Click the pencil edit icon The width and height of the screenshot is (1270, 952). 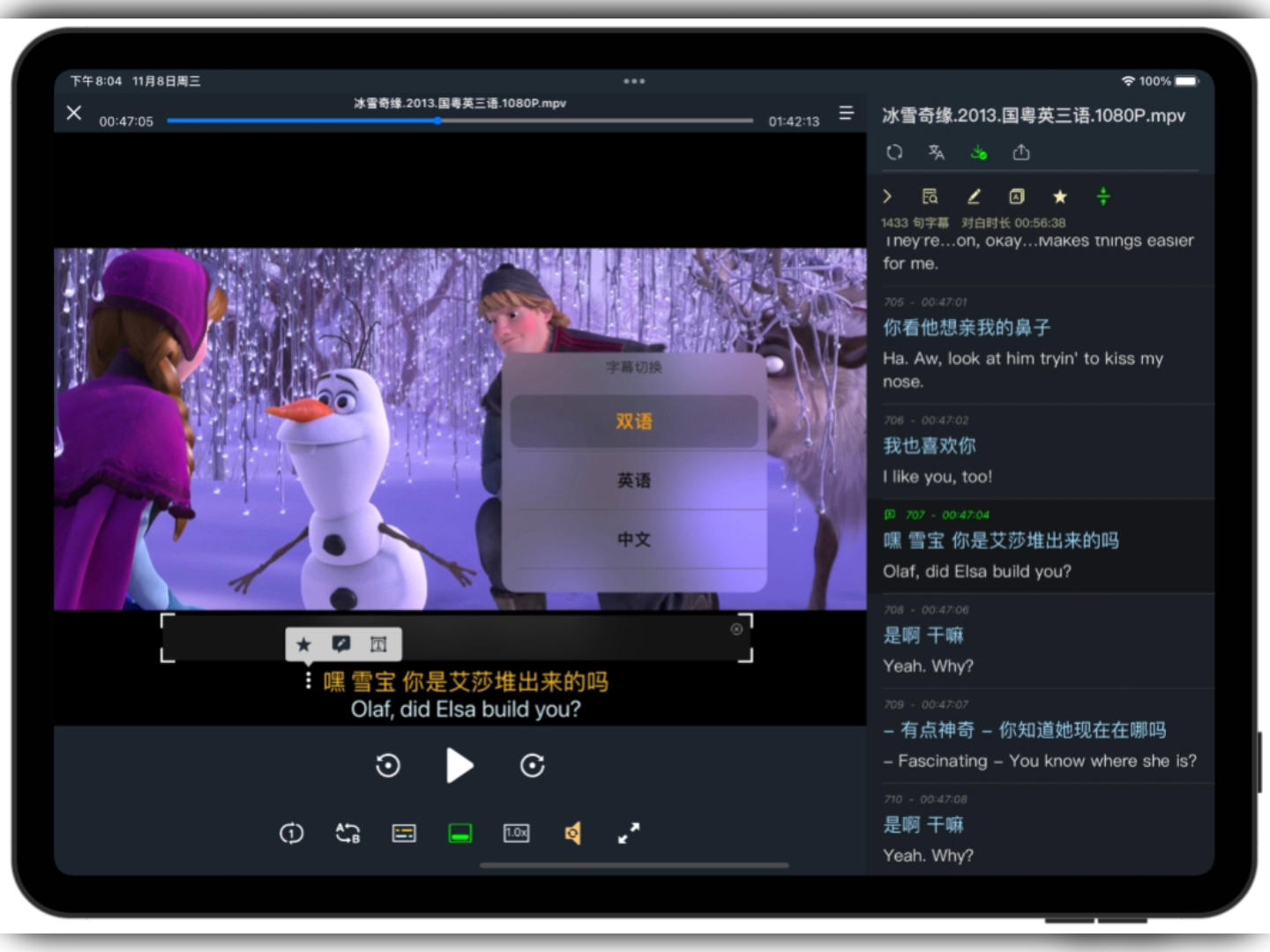(x=974, y=197)
